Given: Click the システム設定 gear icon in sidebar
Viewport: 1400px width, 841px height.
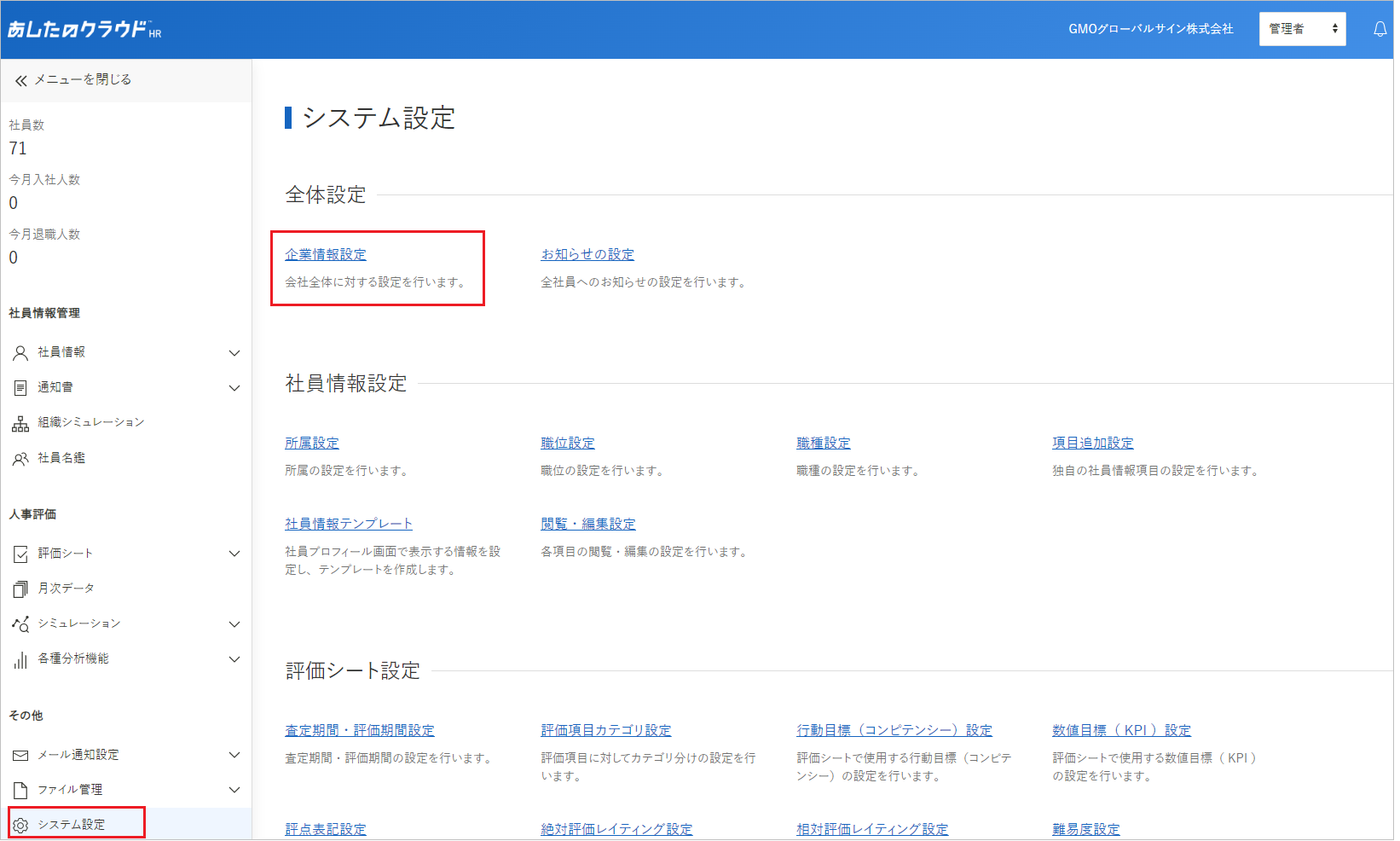Looking at the screenshot, I should 20,825.
